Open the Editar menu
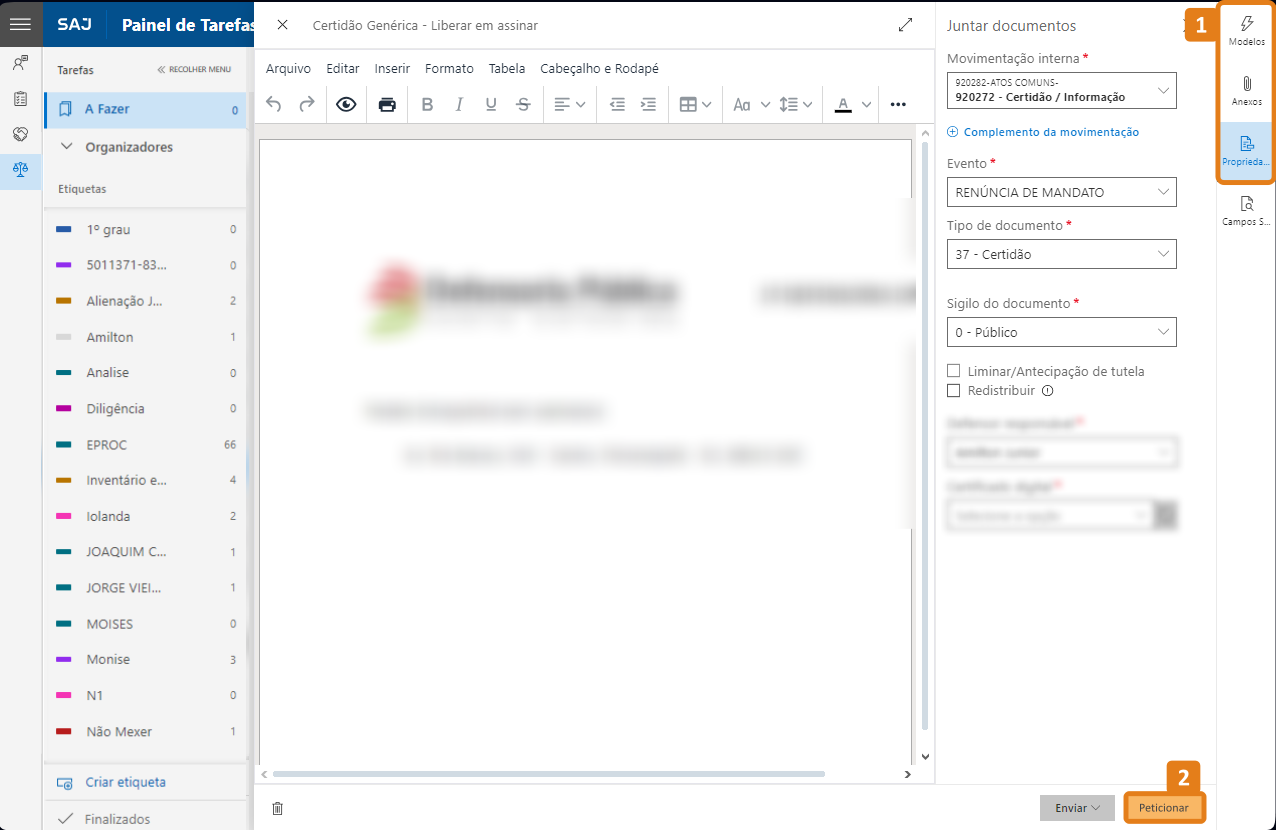 343,69
